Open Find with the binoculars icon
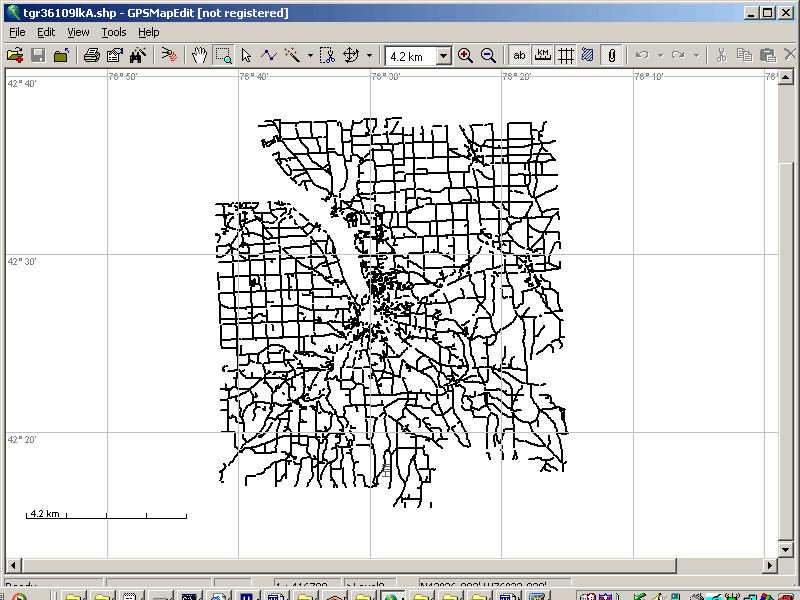Screen dimensions: 800x600 click(x=138, y=55)
